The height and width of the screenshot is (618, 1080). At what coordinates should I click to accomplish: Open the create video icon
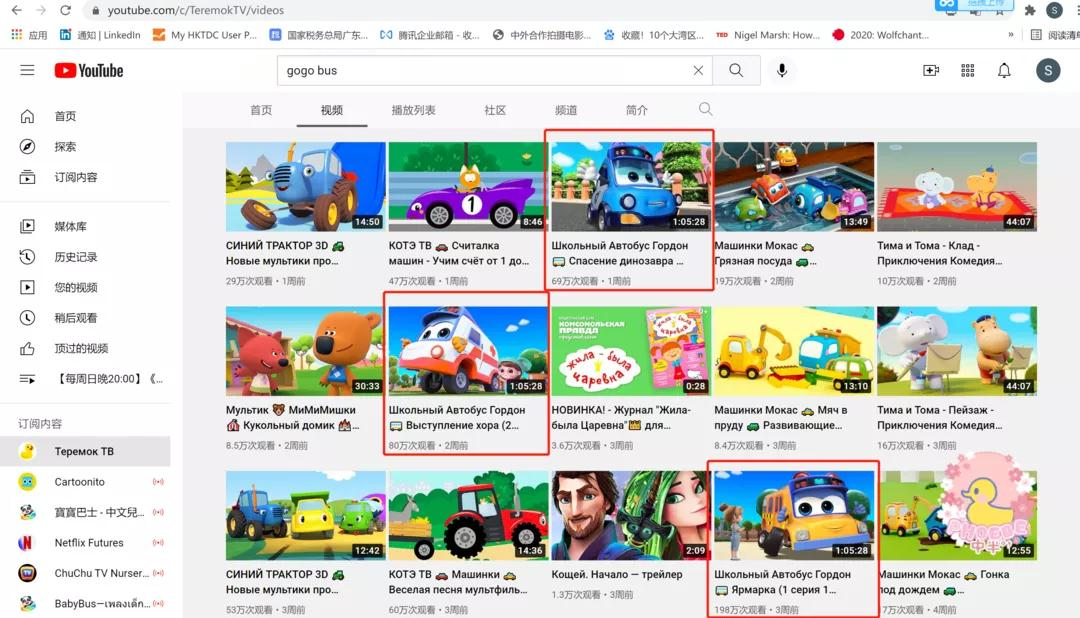[931, 70]
